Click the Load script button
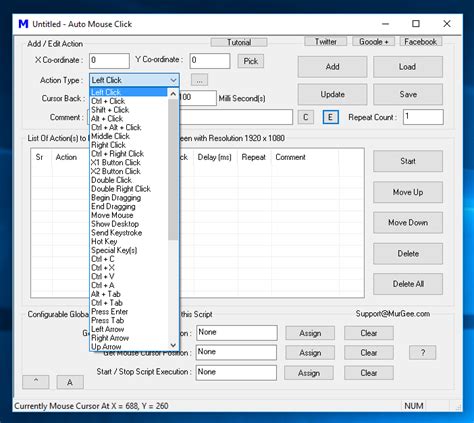This screenshot has width=474, height=423. [408, 67]
